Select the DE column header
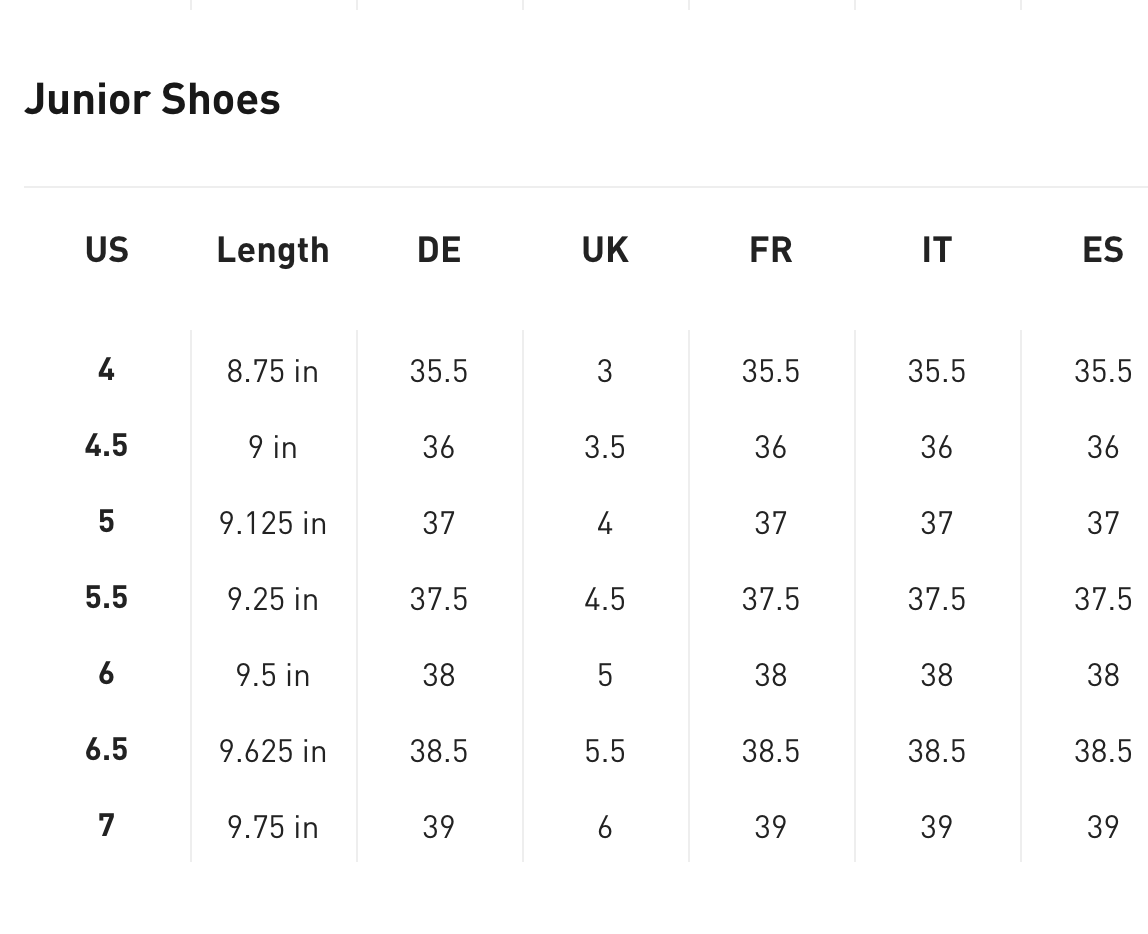 pyautogui.click(x=439, y=250)
